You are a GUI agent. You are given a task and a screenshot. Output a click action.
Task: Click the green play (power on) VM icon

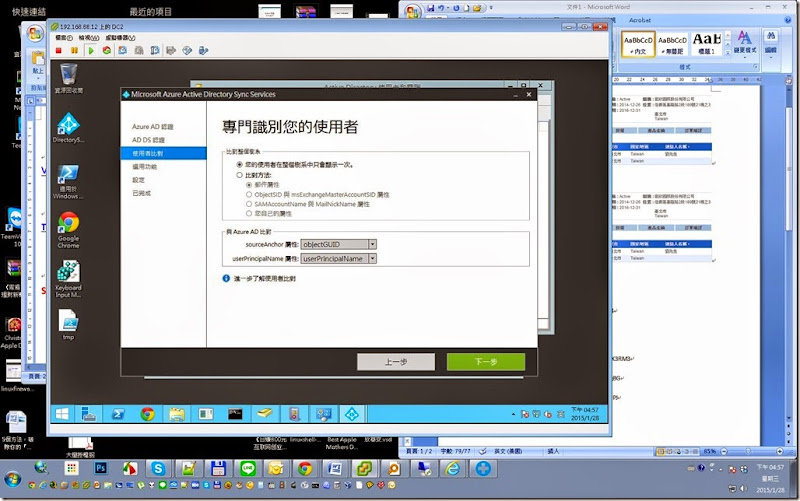91,51
